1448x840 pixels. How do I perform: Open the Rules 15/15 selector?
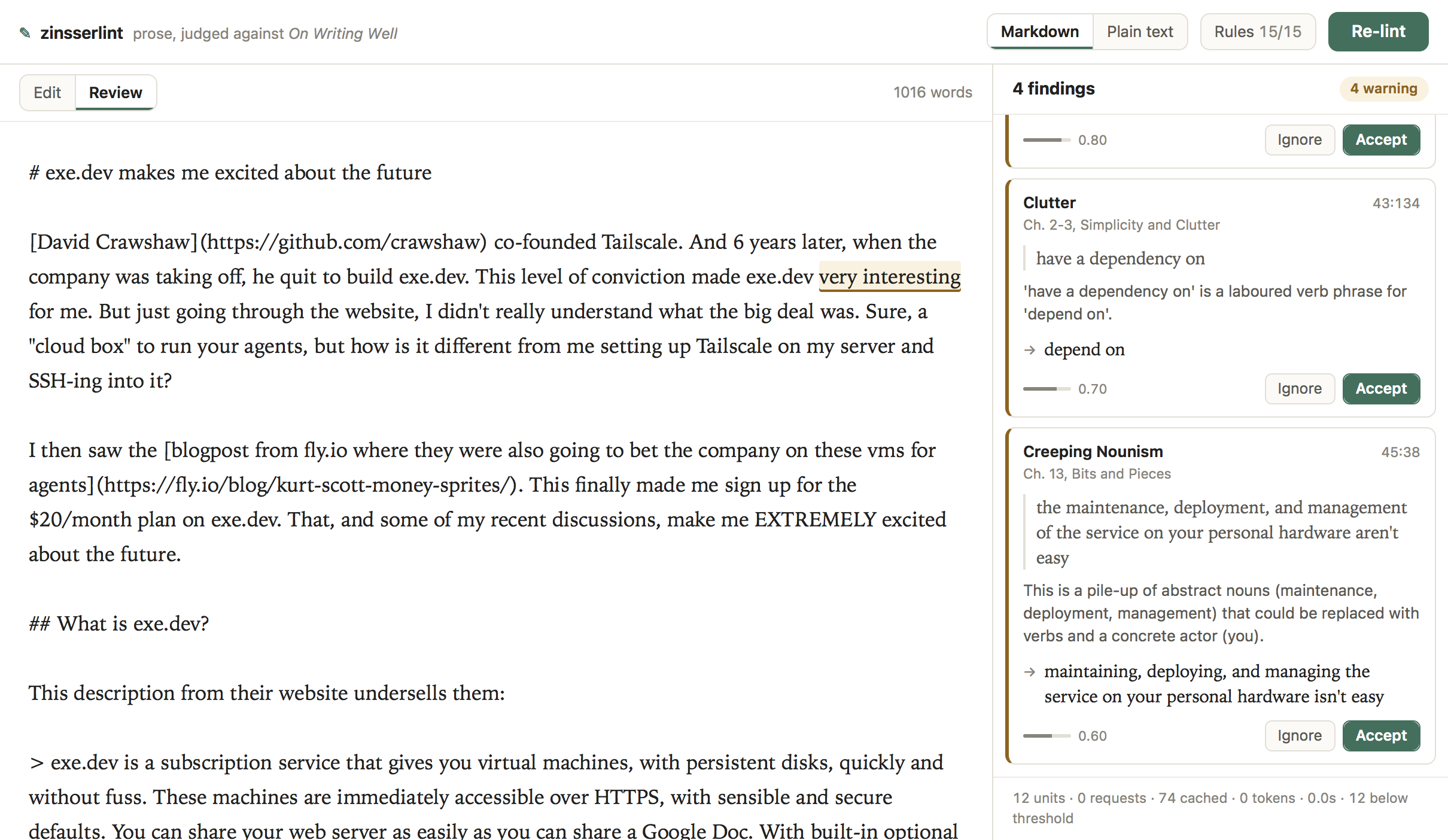click(x=1258, y=32)
